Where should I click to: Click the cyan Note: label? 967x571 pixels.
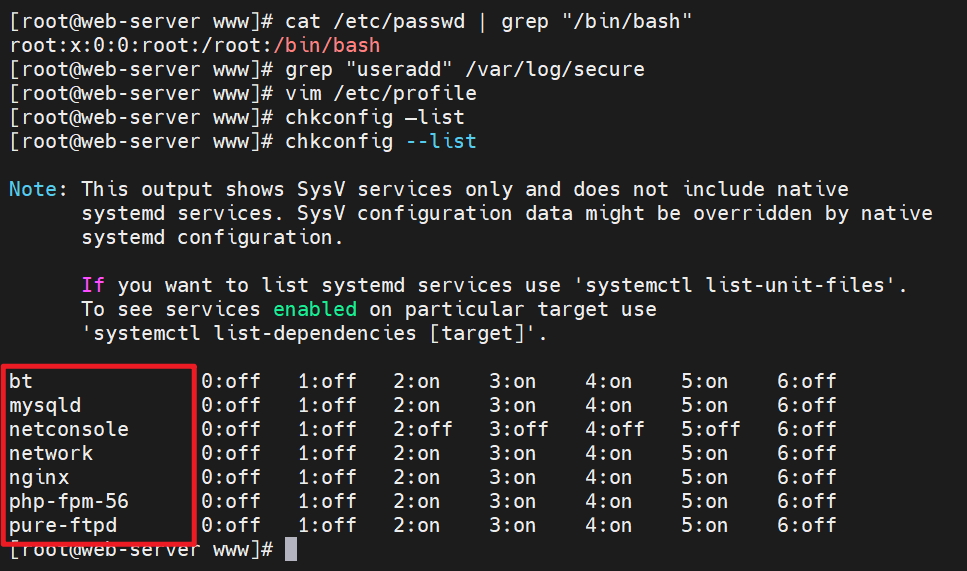click(39, 189)
